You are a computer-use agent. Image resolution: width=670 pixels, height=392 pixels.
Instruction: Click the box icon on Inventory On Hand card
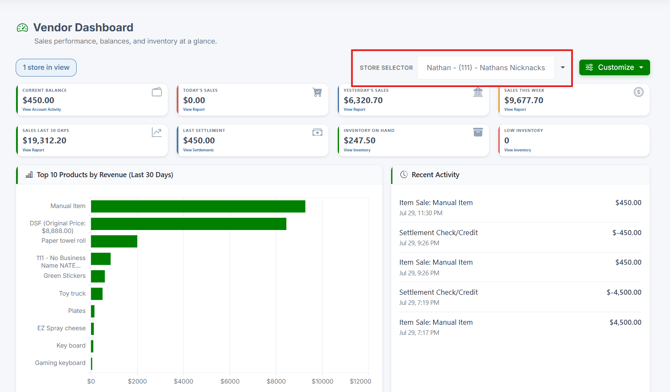coord(478,132)
